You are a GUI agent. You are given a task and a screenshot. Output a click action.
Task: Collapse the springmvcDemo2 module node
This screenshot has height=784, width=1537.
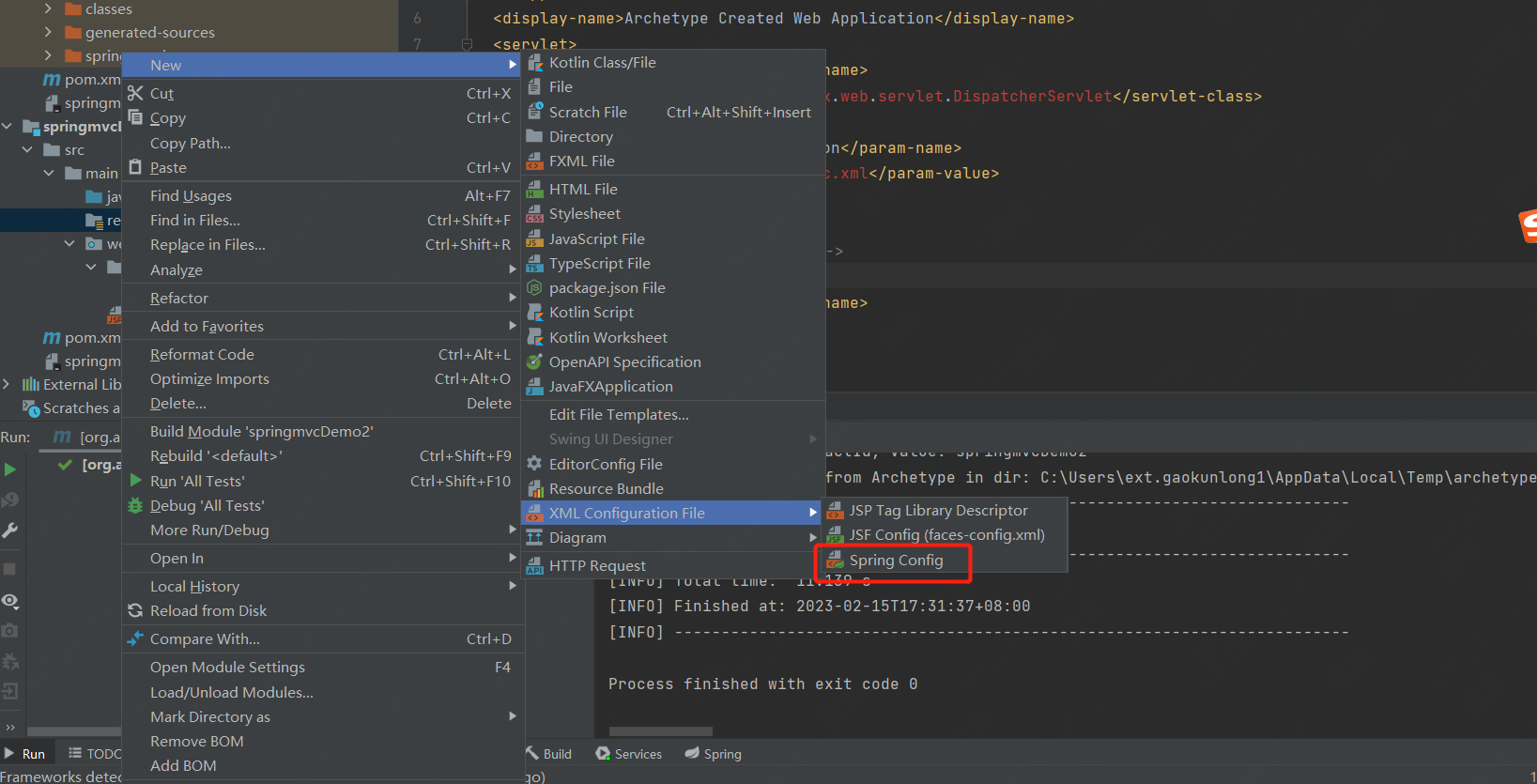click(8, 126)
